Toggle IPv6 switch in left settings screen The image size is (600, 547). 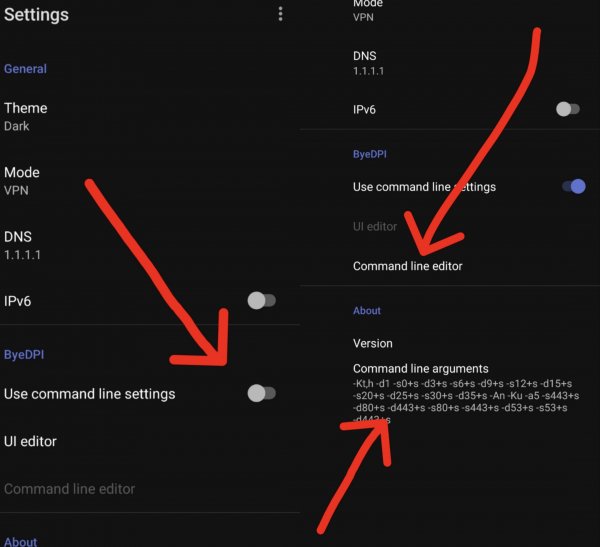(x=262, y=300)
